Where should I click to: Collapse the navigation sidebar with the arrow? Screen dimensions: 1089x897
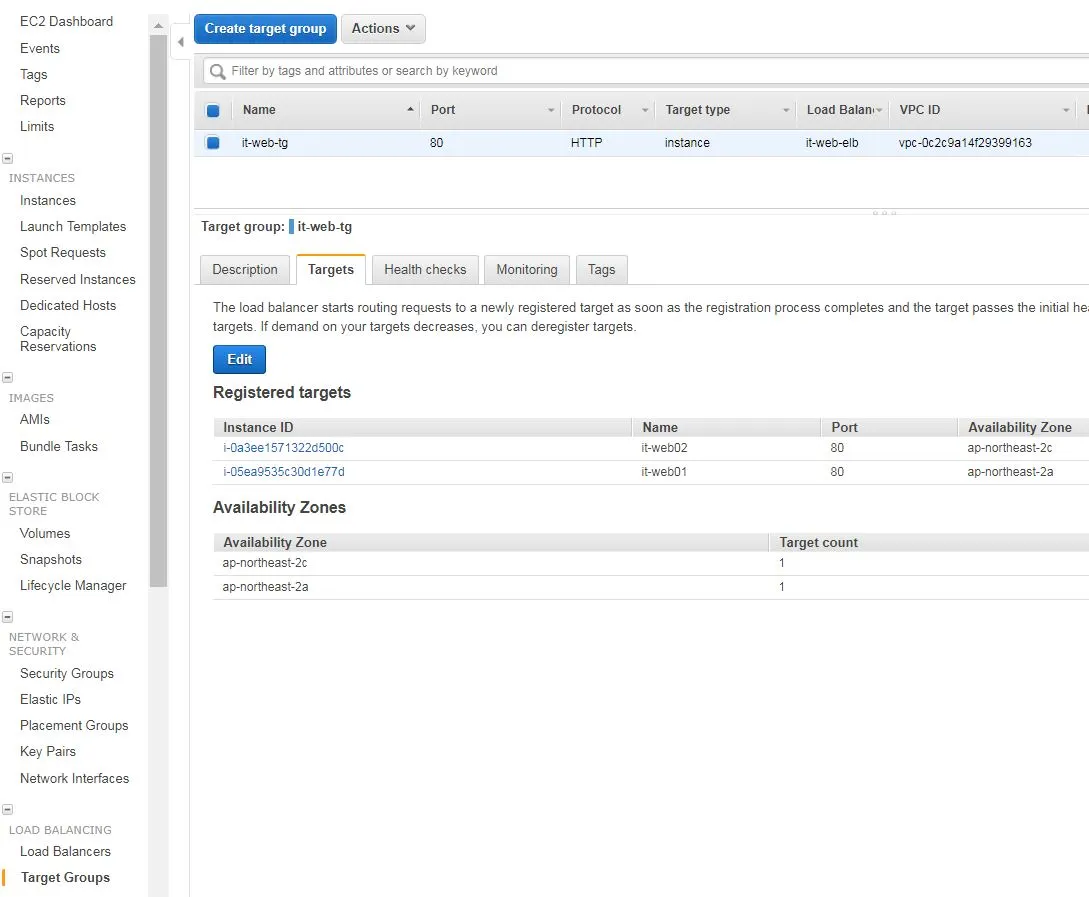[181, 42]
